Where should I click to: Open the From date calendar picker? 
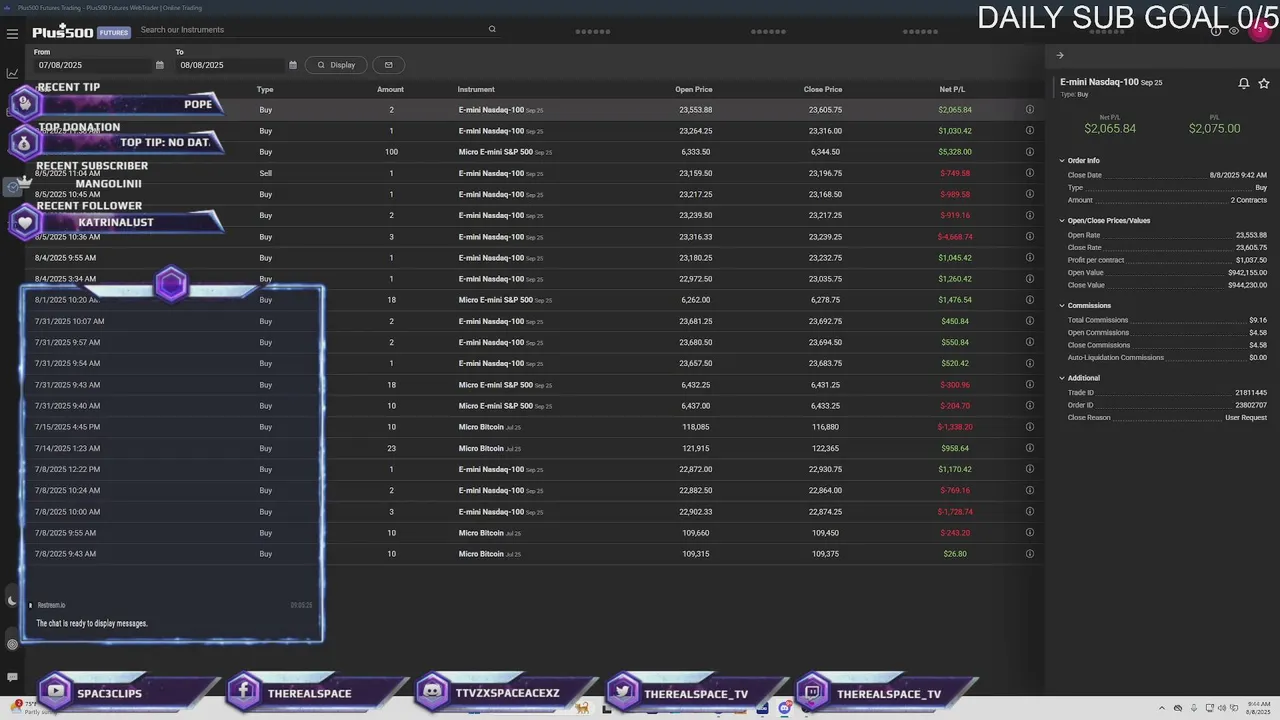pyautogui.click(x=160, y=65)
